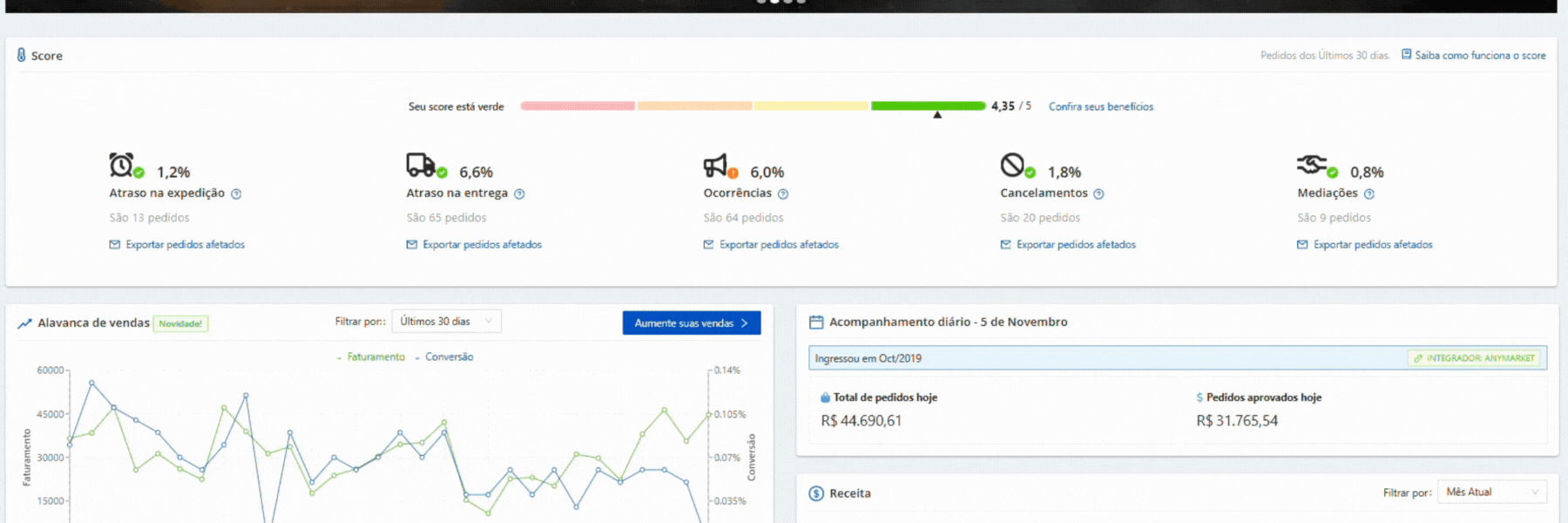
Task: Click help icon beside Ocorrências label
Action: (783, 194)
